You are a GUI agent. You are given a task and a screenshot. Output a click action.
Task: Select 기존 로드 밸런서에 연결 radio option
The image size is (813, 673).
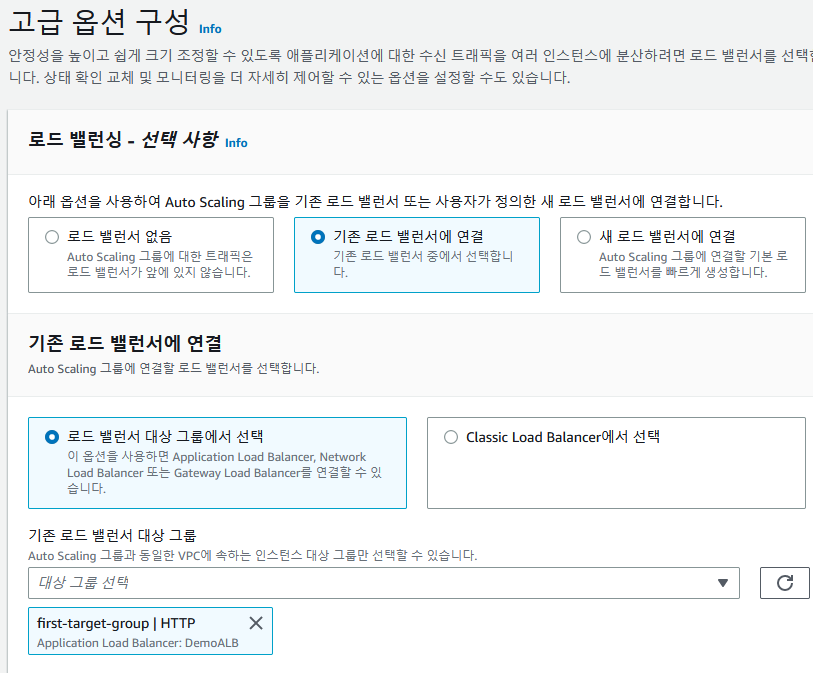click(x=318, y=237)
